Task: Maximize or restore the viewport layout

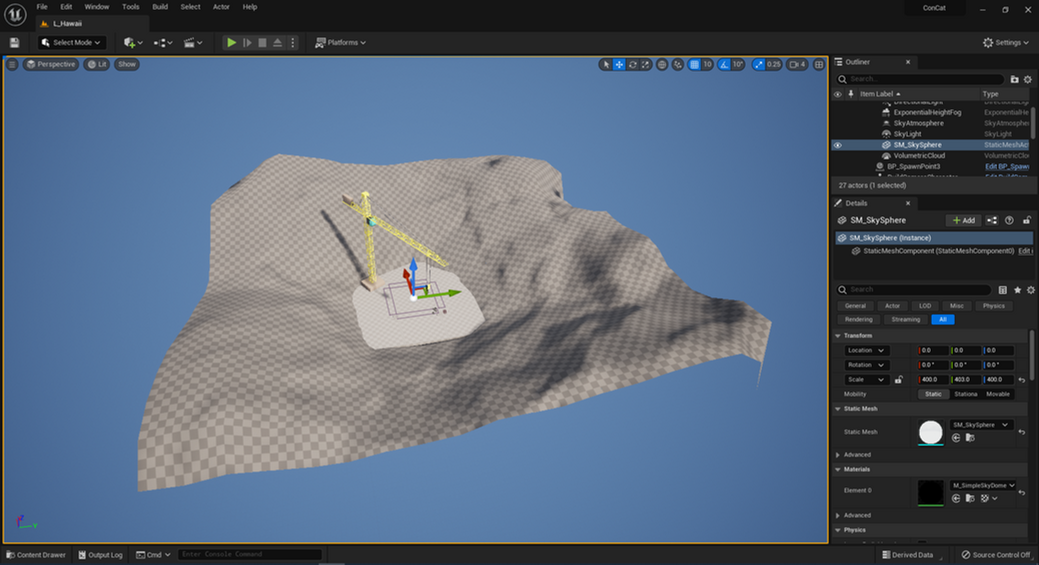Action: point(819,64)
